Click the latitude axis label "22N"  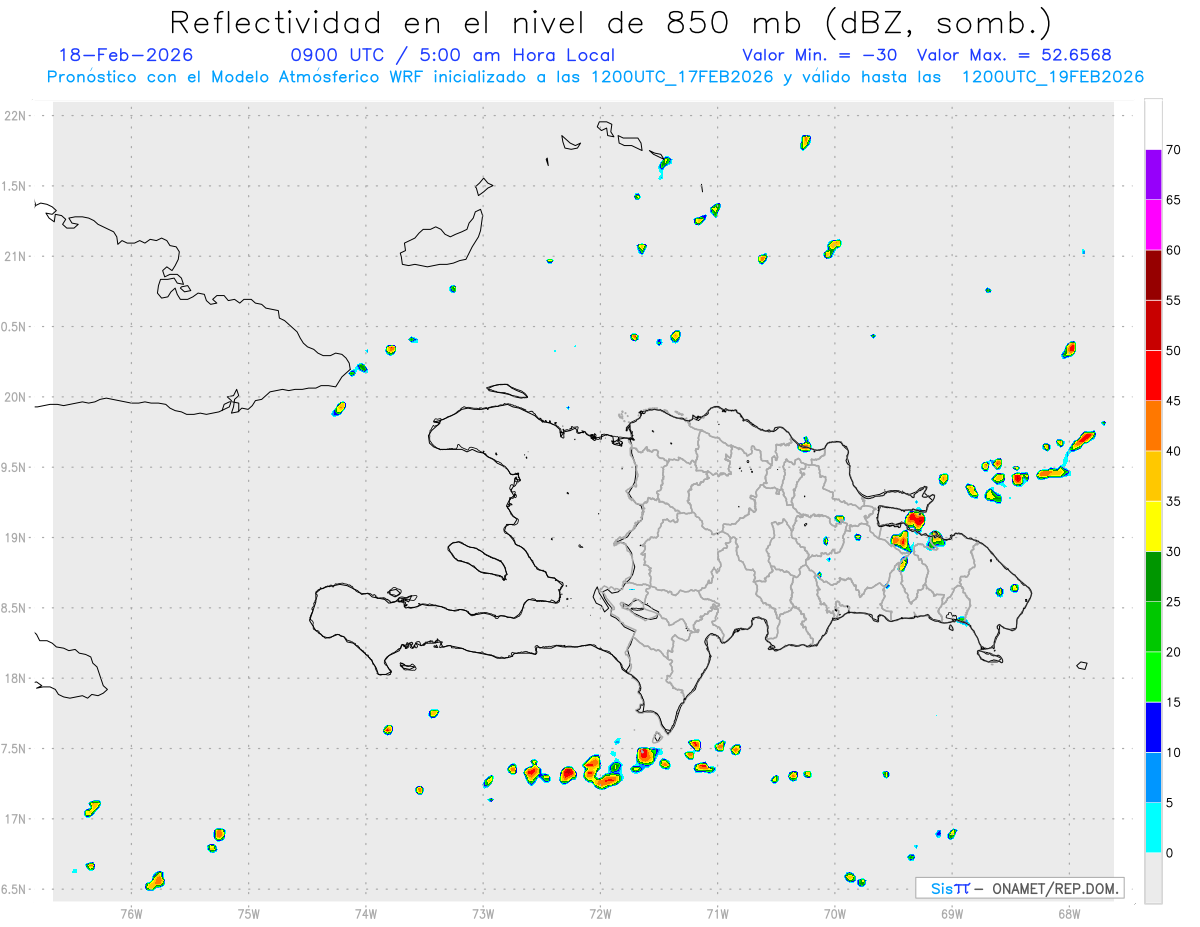tap(16, 116)
